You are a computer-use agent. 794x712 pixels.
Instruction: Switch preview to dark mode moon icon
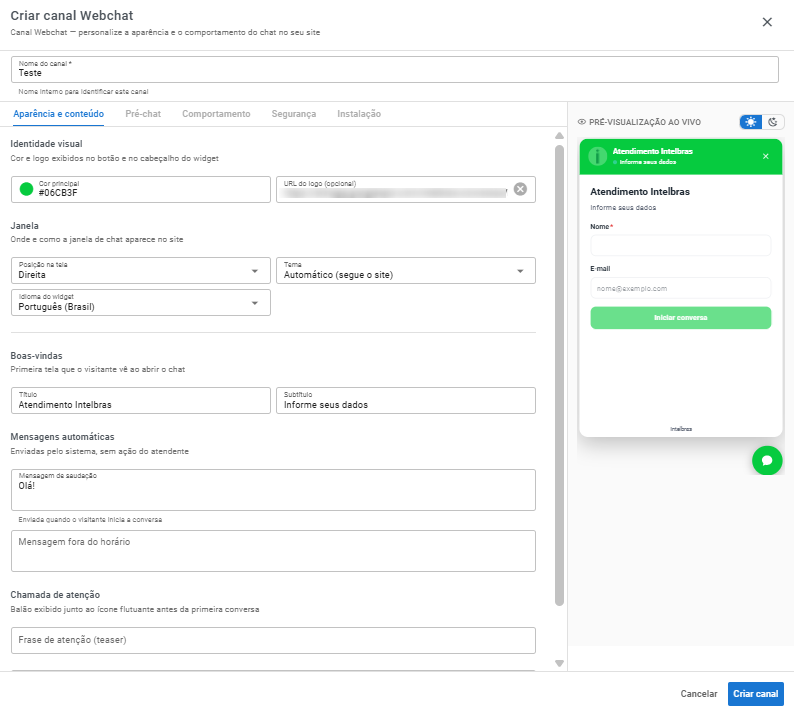[773, 122]
